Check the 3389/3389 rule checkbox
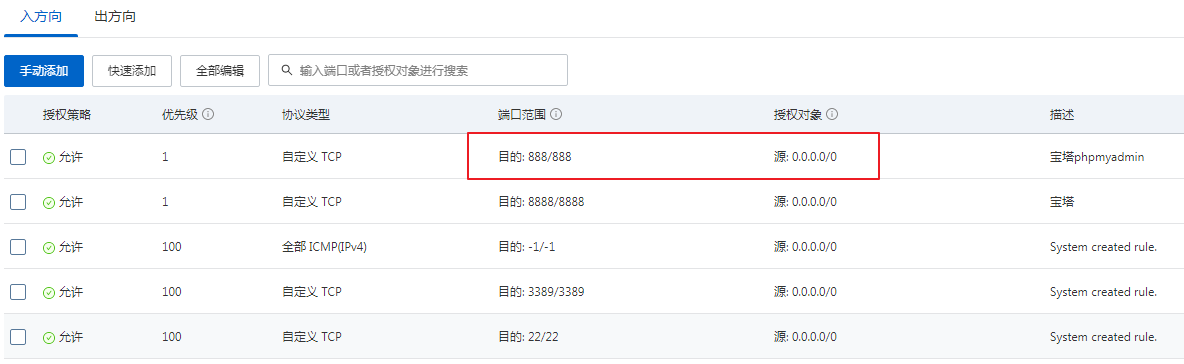Viewport: 1184px width, 364px height. point(18,292)
